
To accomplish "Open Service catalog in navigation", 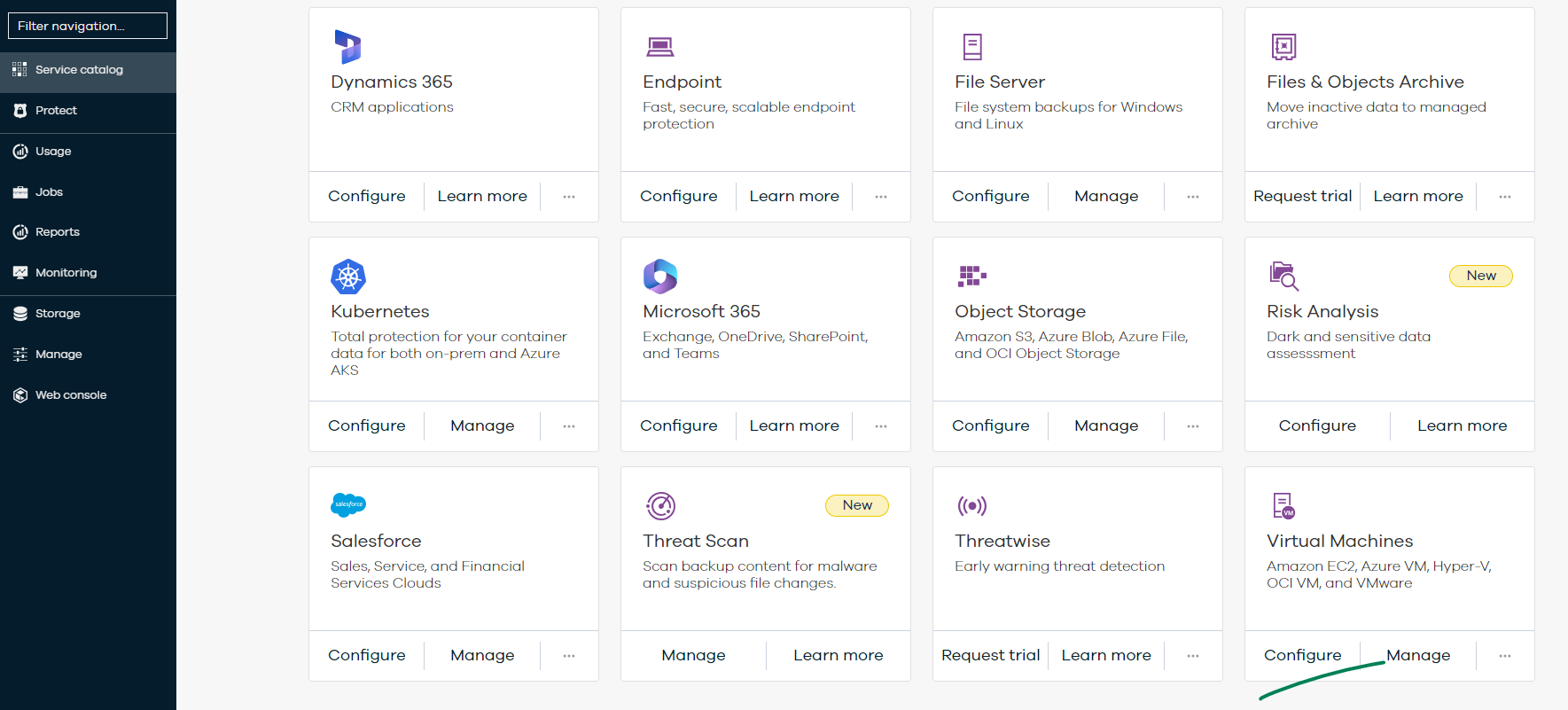I will pos(88,70).
